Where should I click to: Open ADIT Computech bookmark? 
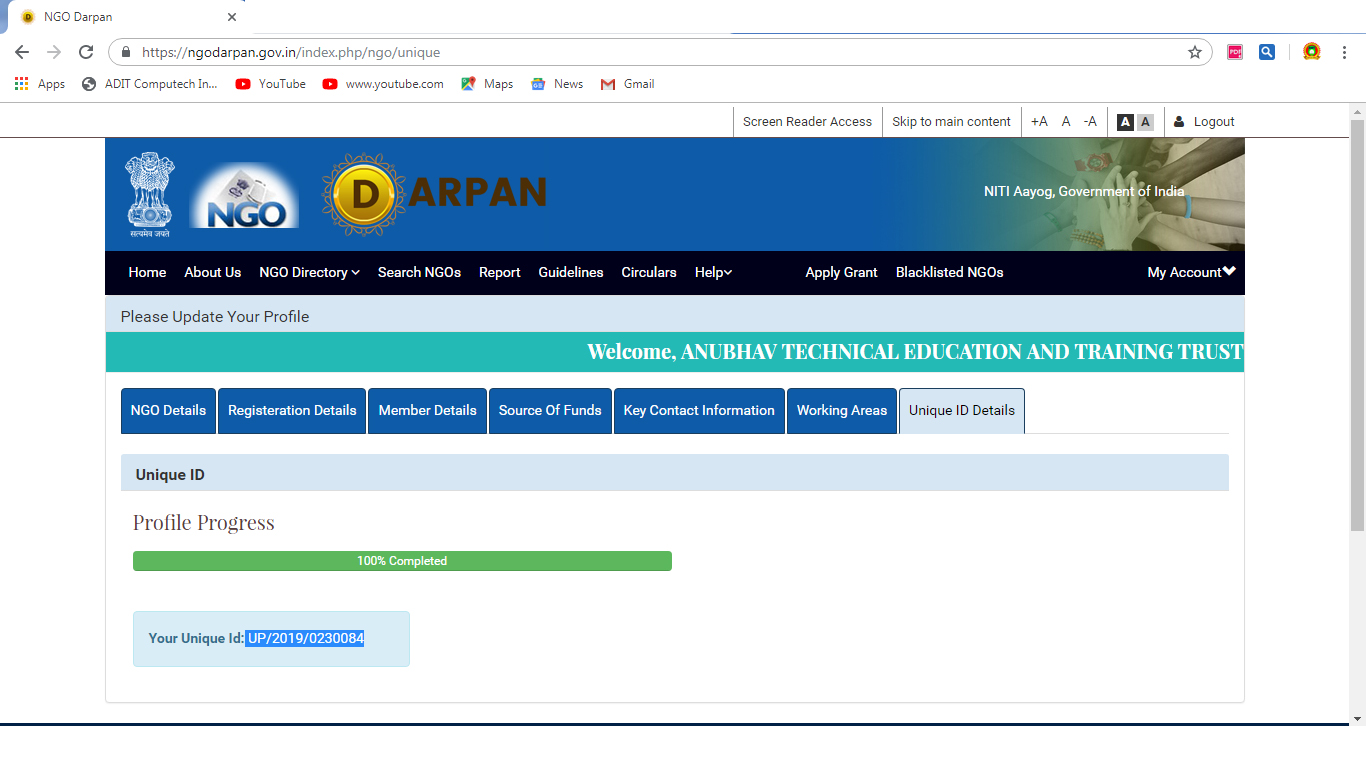(149, 84)
